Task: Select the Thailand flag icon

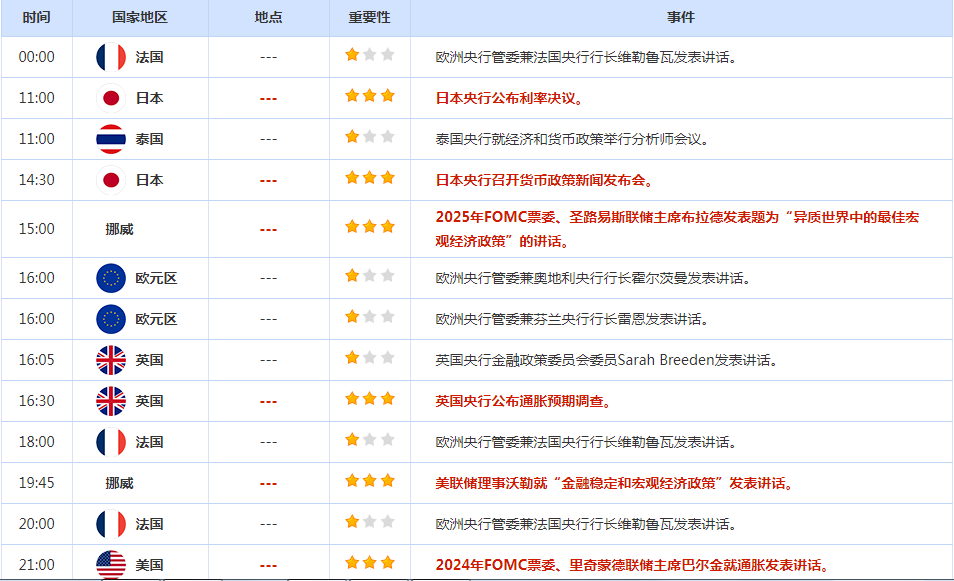Action: (x=113, y=139)
